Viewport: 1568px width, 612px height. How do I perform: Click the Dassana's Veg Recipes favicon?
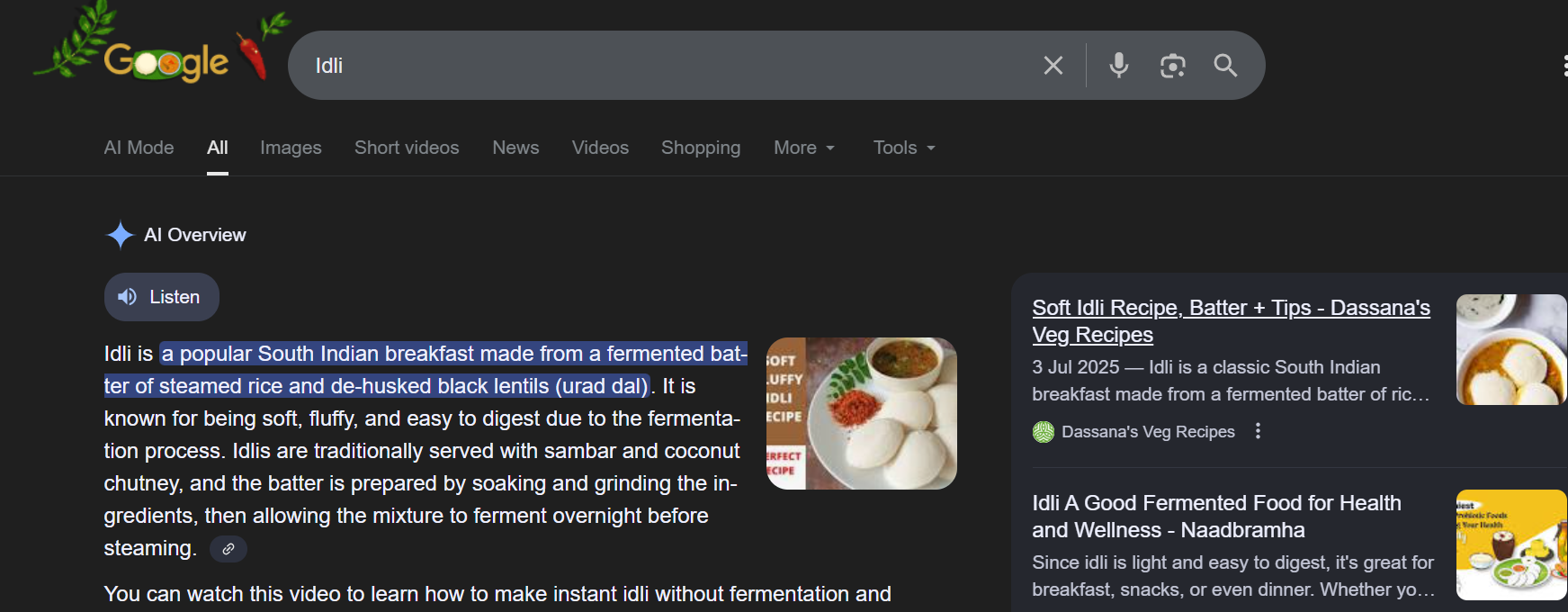pyautogui.click(x=1043, y=432)
